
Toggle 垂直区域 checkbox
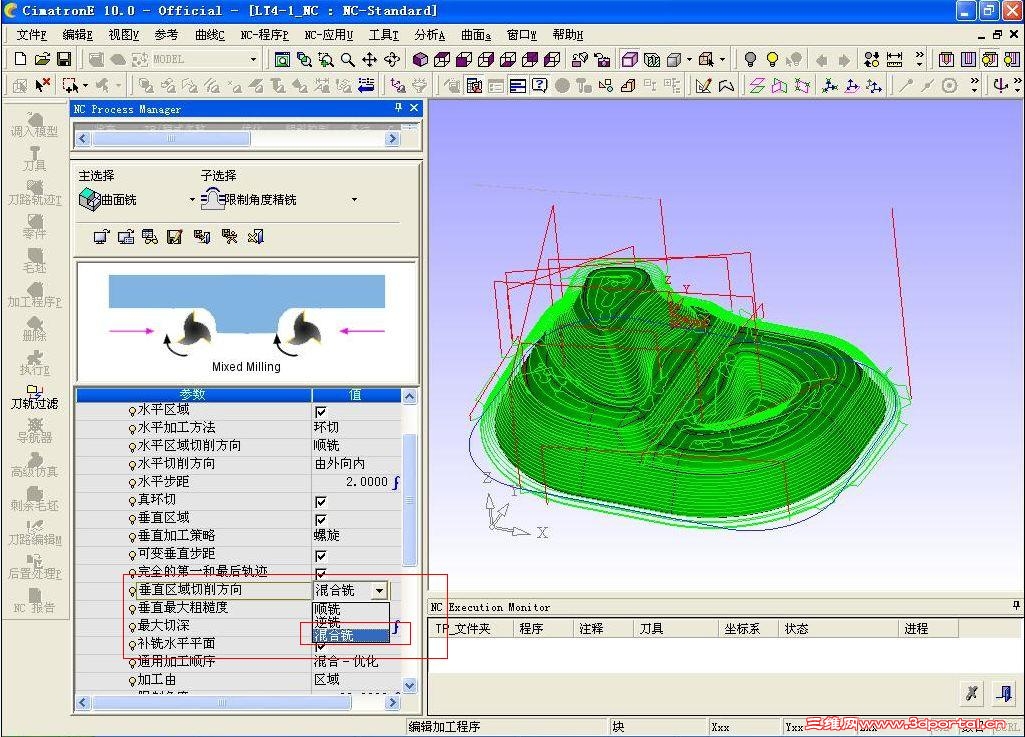click(x=320, y=519)
